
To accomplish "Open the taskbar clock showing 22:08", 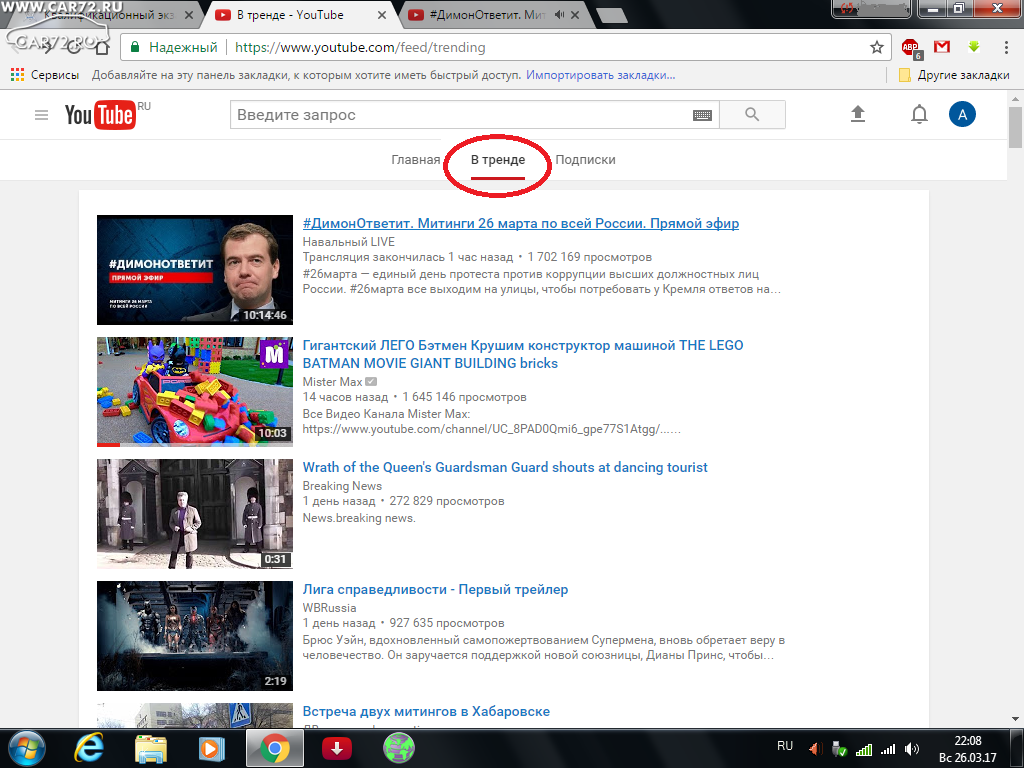I will [x=968, y=749].
